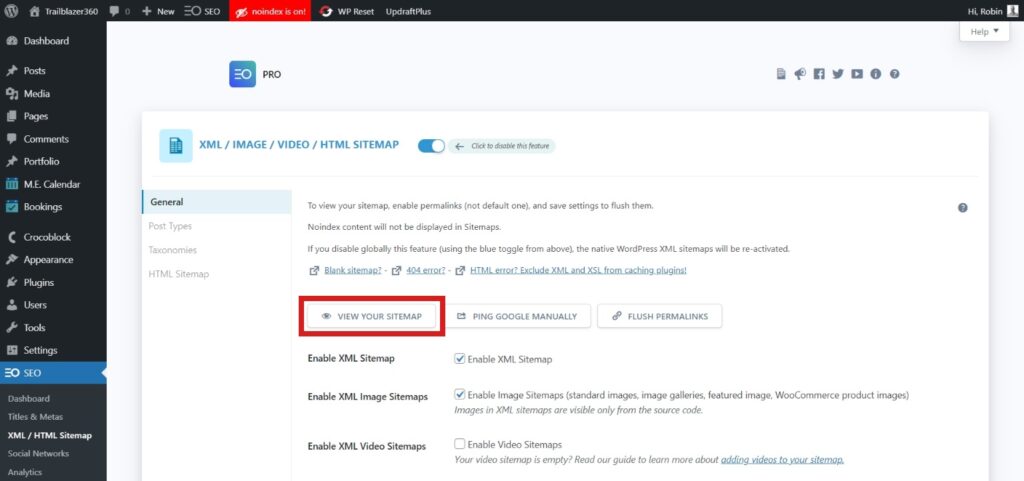Open 'HTML error? Exclude XML and XSL' link
1024x481 pixels.
578,270
